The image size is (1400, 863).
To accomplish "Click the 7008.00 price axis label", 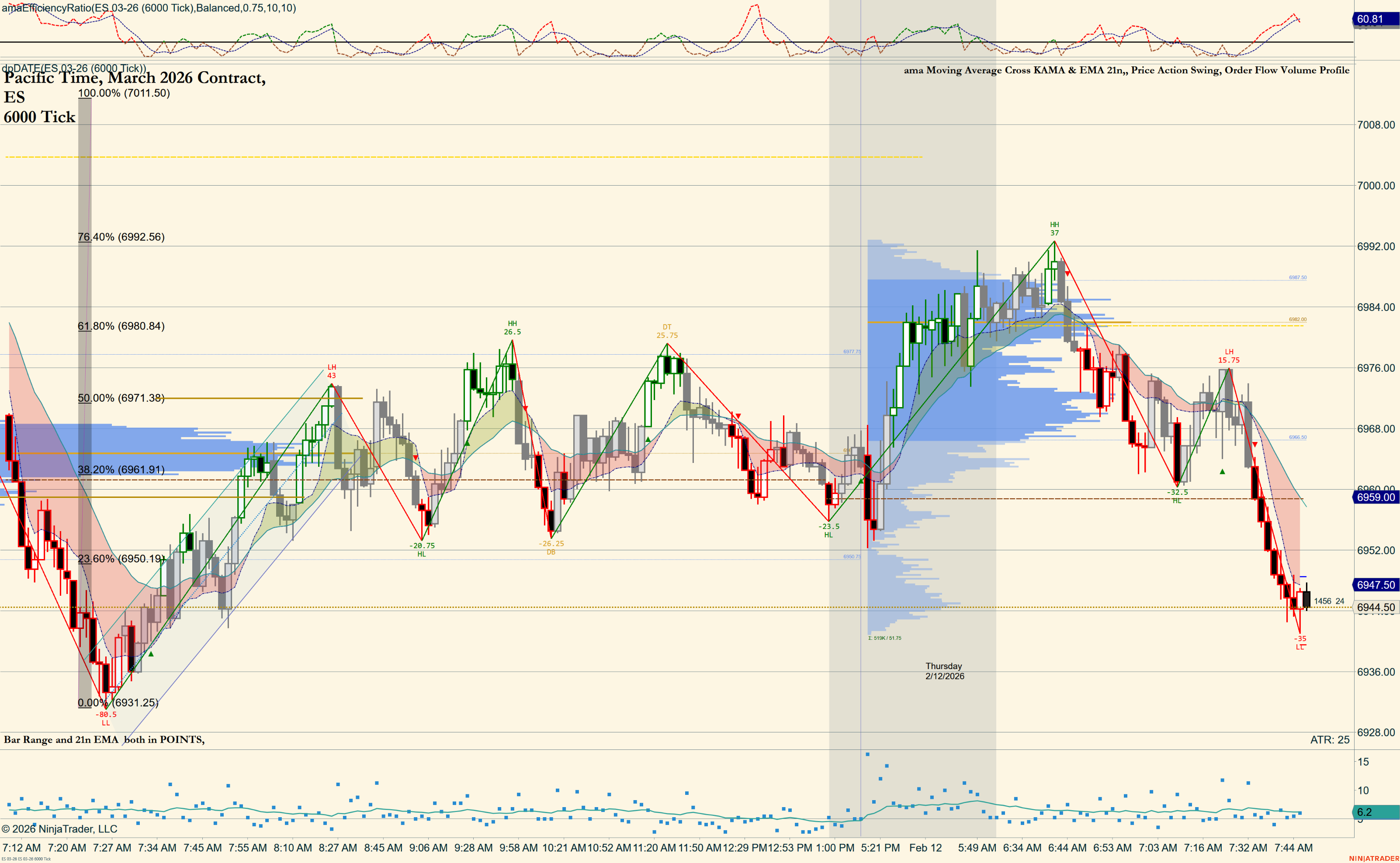I will [1376, 125].
